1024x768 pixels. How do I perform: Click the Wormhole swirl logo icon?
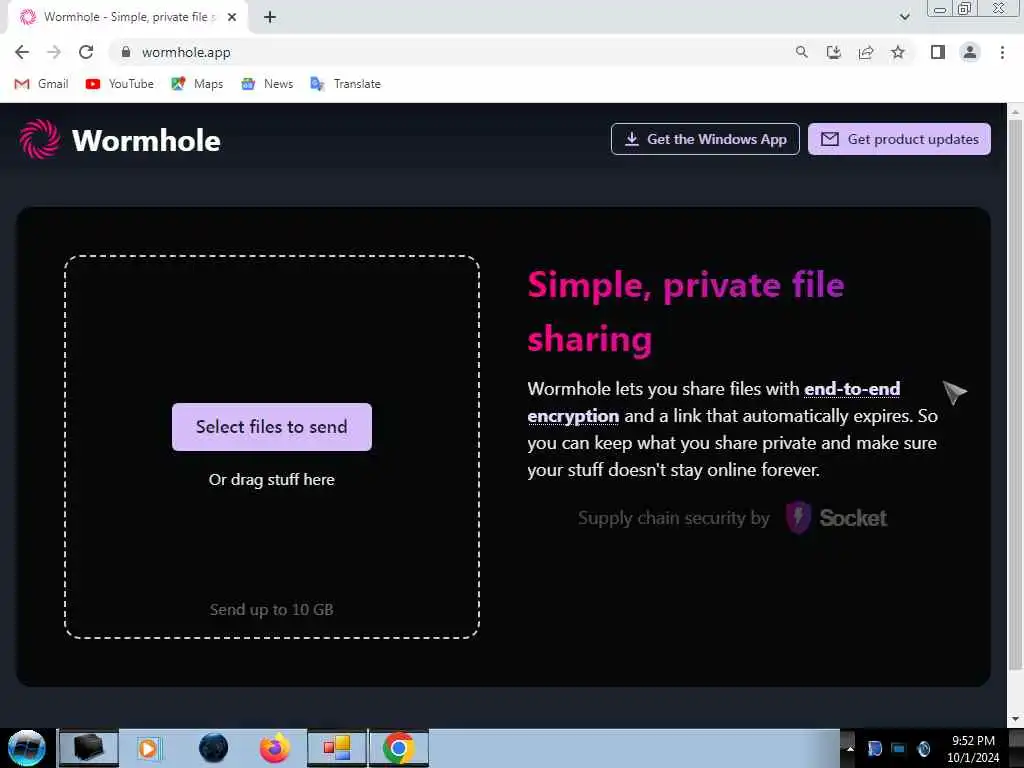pyautogui.click(x=40, y=139)
